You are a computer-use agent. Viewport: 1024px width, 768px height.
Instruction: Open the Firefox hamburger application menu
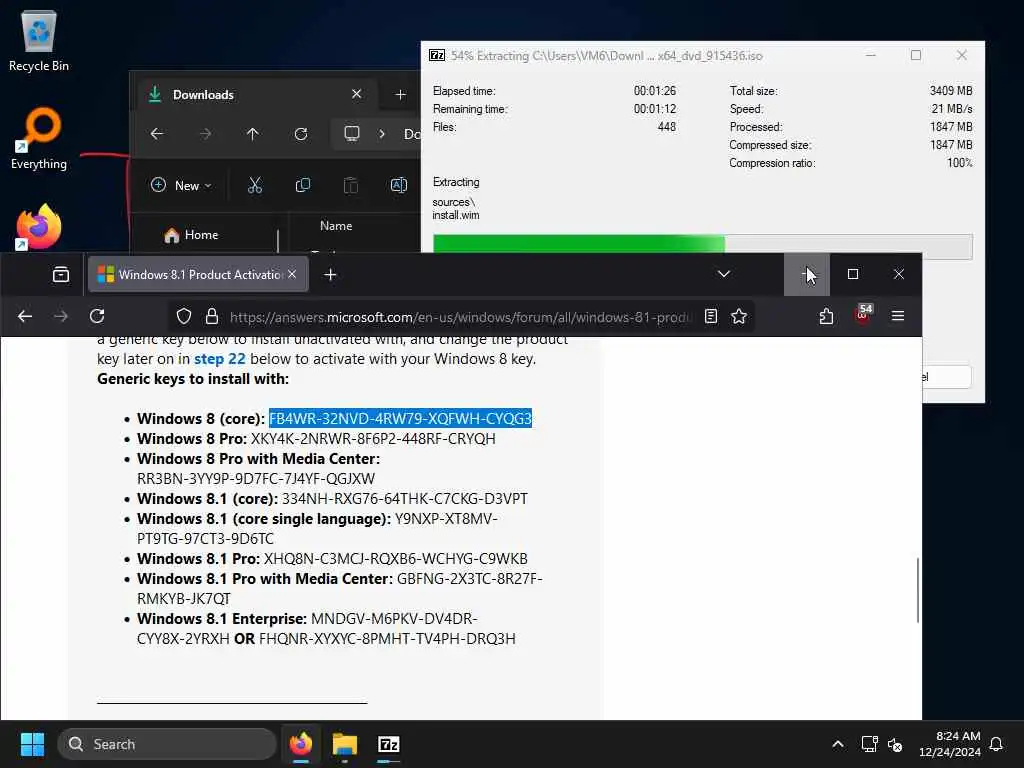tap(898, 317)
